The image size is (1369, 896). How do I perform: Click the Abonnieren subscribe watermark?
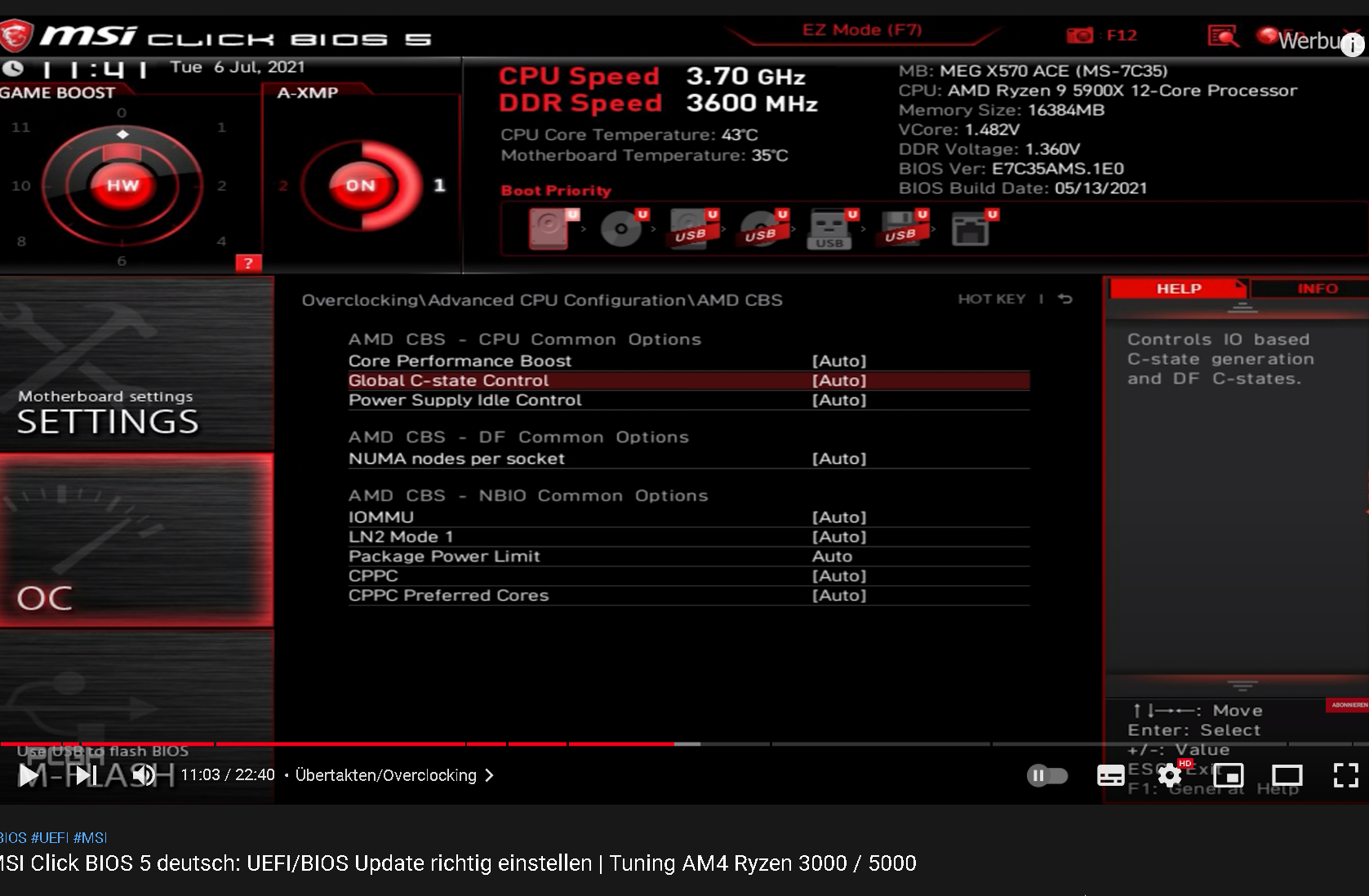point(1348,705)
